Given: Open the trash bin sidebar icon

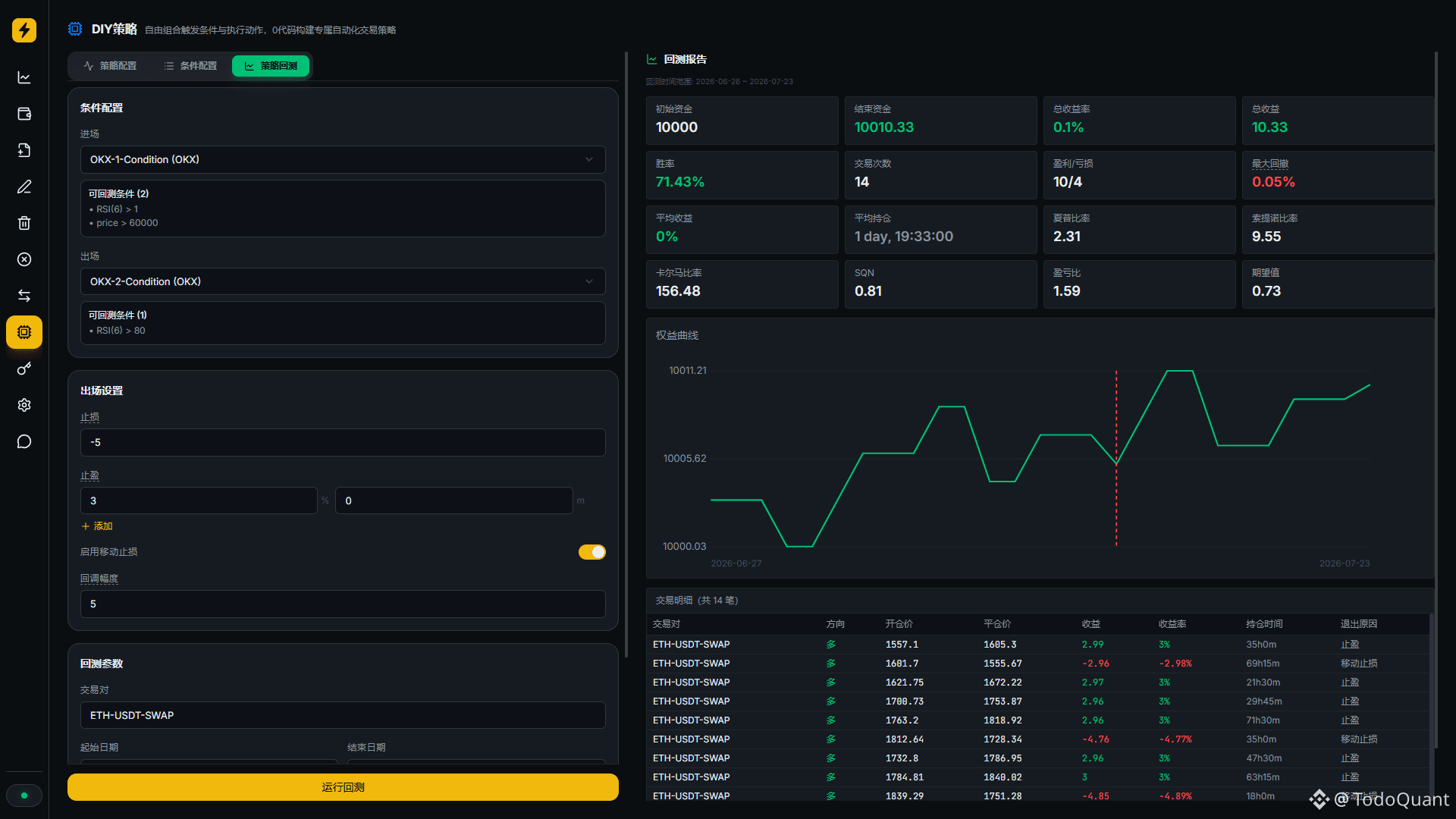Looking at the screenshot, I should 24,223.
